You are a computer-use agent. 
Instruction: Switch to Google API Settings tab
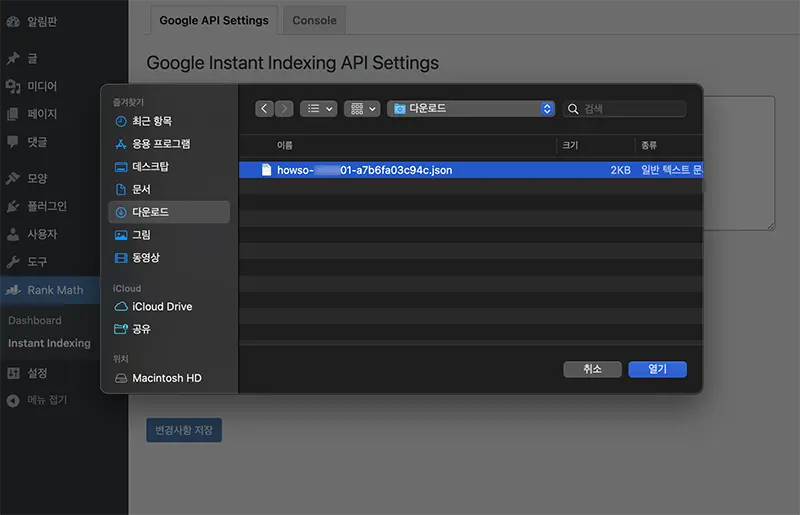[214, 20]
